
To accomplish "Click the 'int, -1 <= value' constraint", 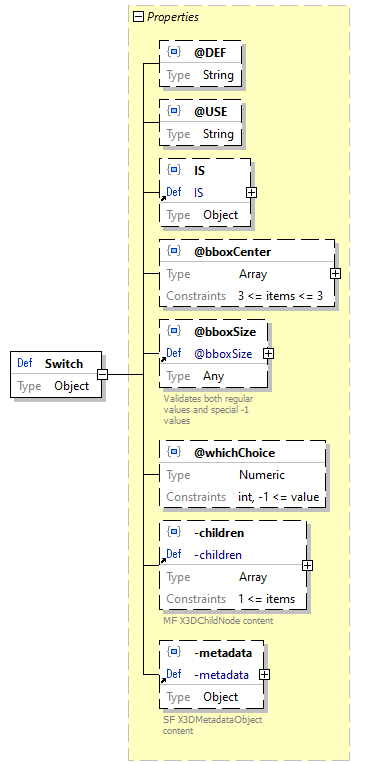I will pyautogui.click(x=279, y=497).
